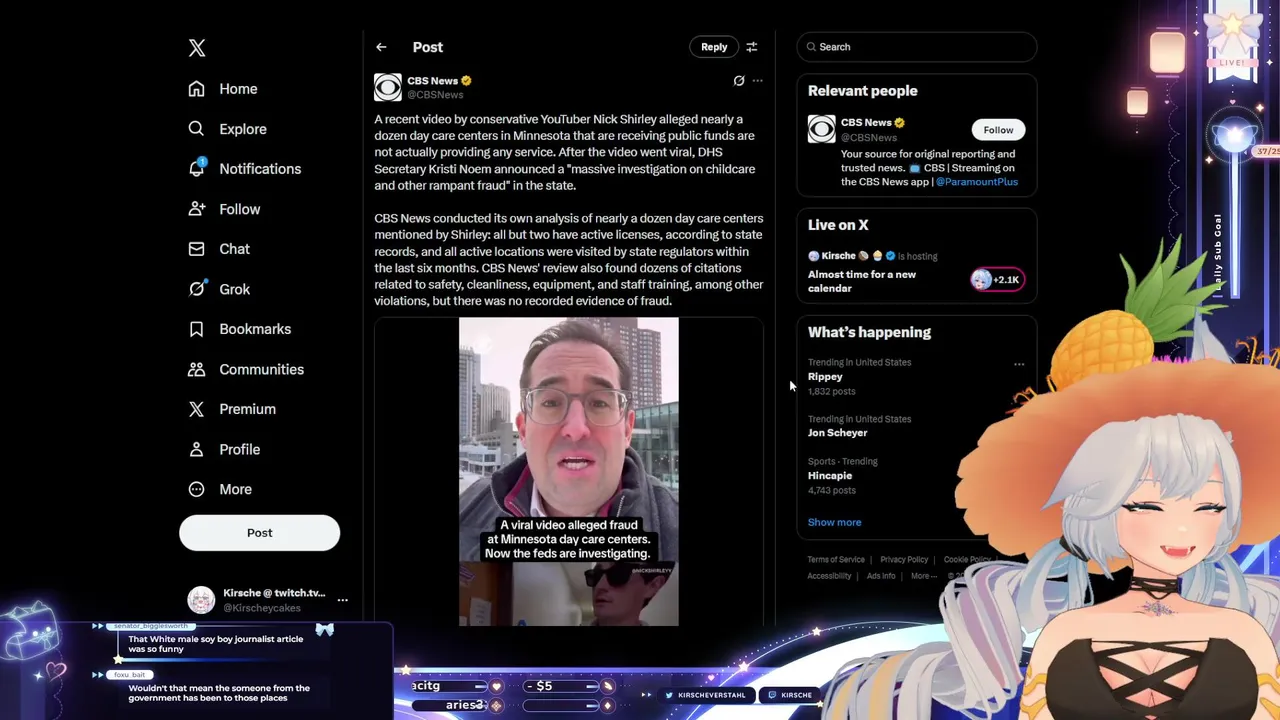This screenshot has height=720, width=1280.
Task: Go back with the arrow icon
Action: [x=381, y=47]
